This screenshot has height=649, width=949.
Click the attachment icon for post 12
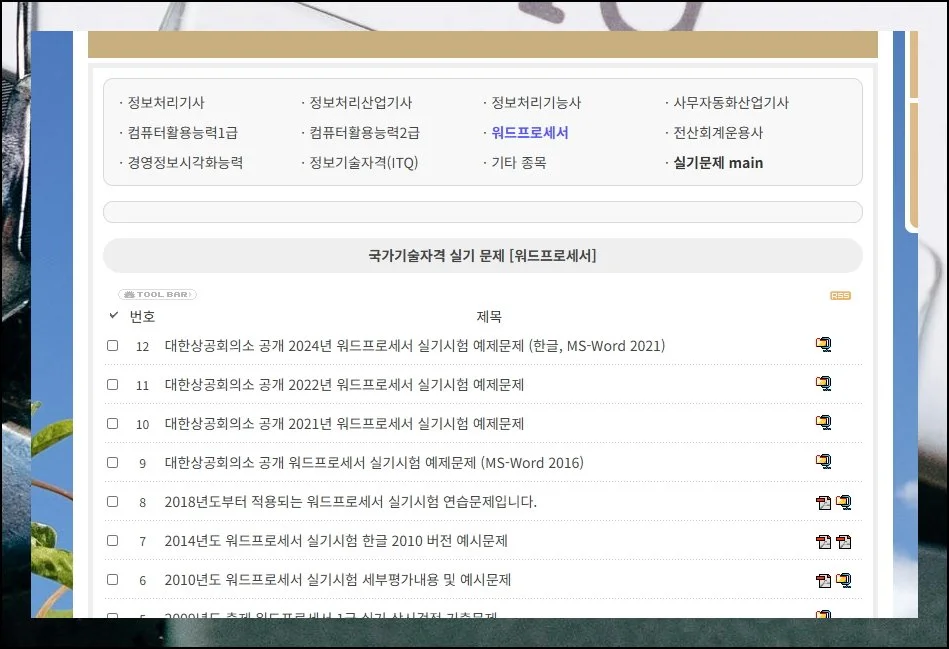point(823,345)
